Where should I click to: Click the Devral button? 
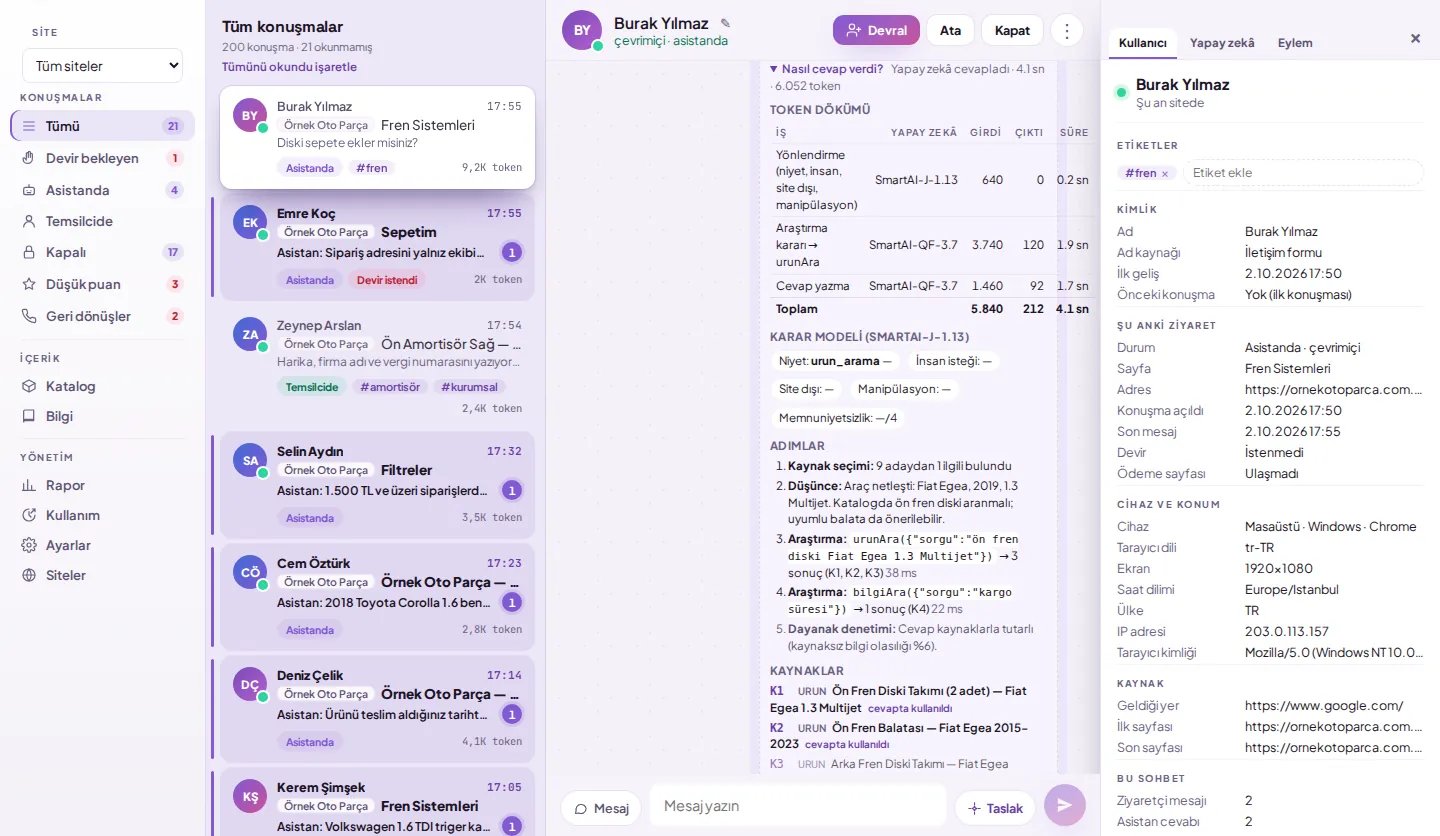876,30
